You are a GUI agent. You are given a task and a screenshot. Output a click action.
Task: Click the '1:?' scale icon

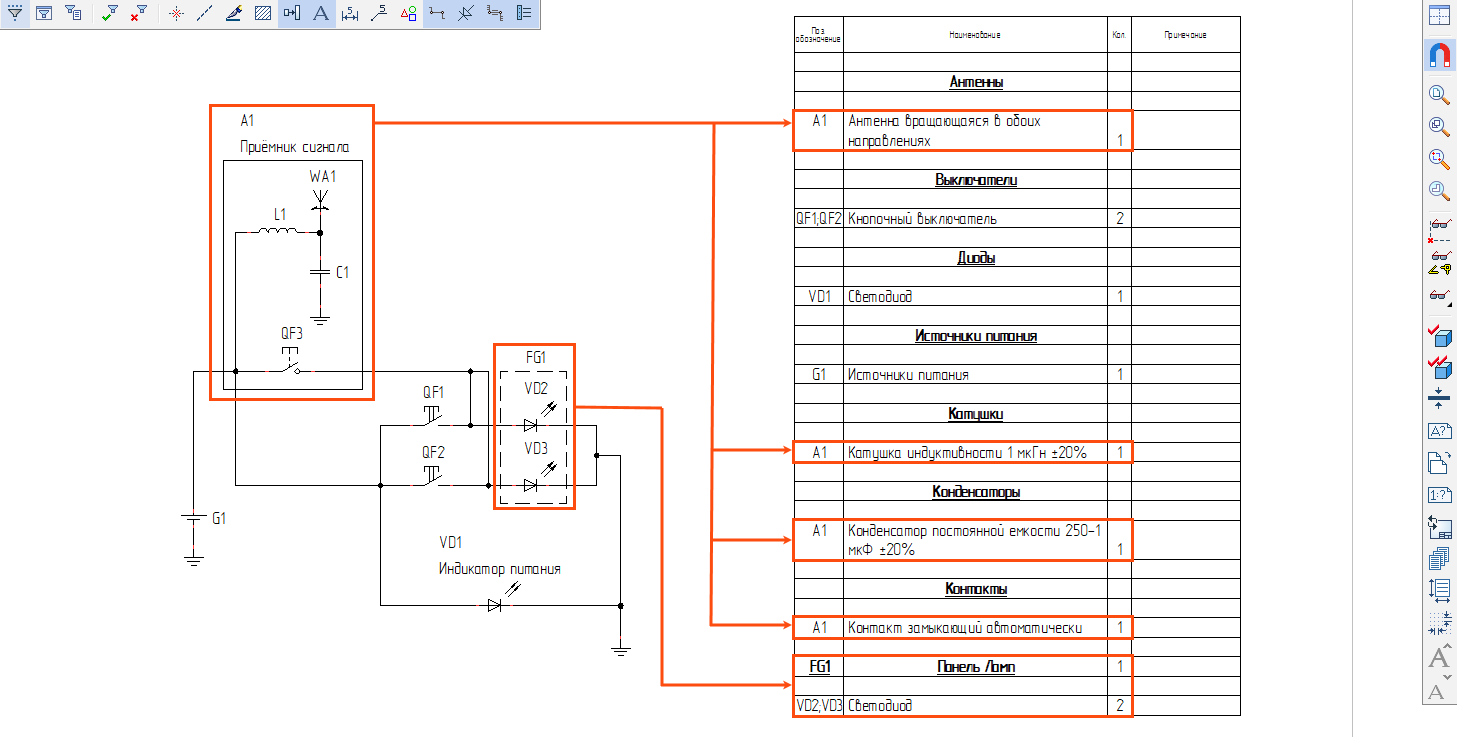1438,494
